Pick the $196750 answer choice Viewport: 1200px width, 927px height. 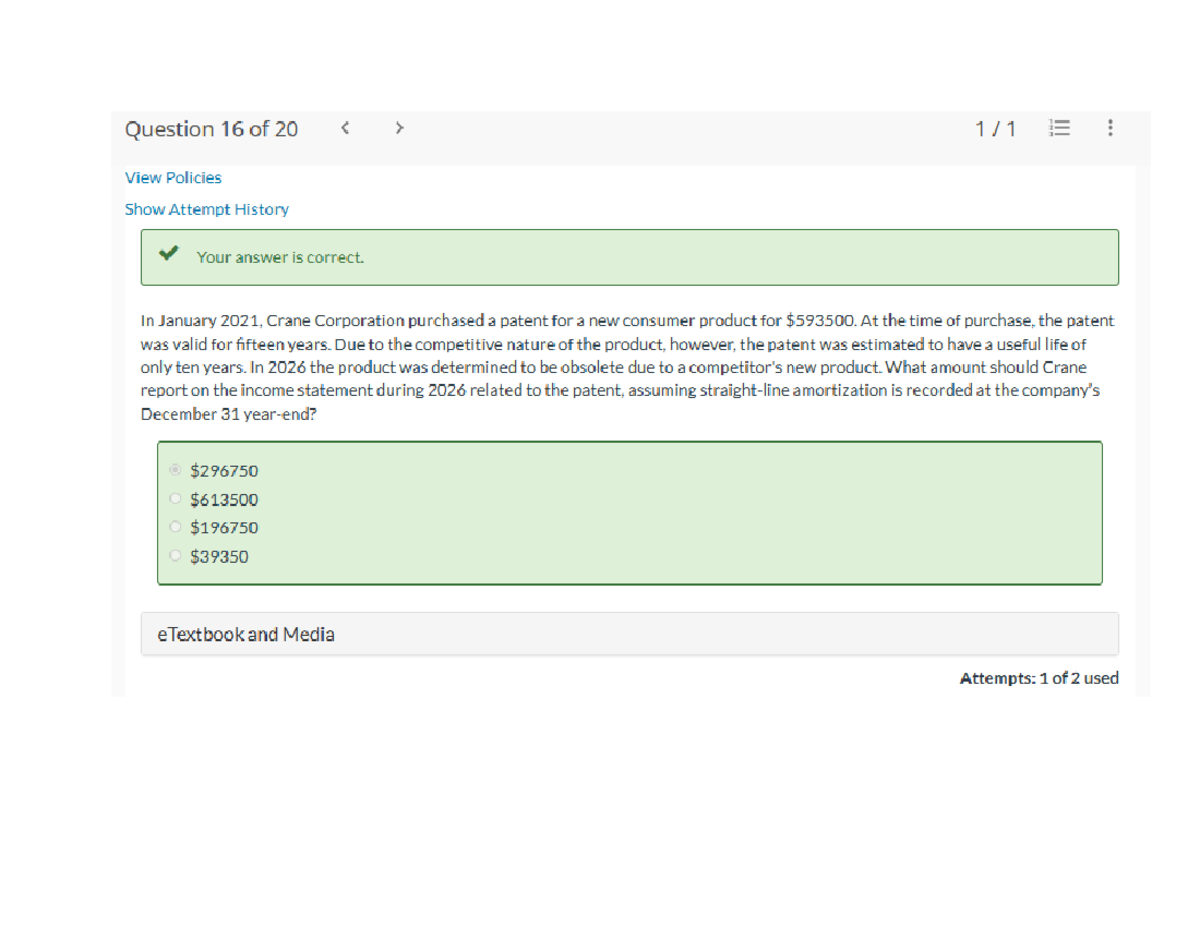tap(174, 527)
